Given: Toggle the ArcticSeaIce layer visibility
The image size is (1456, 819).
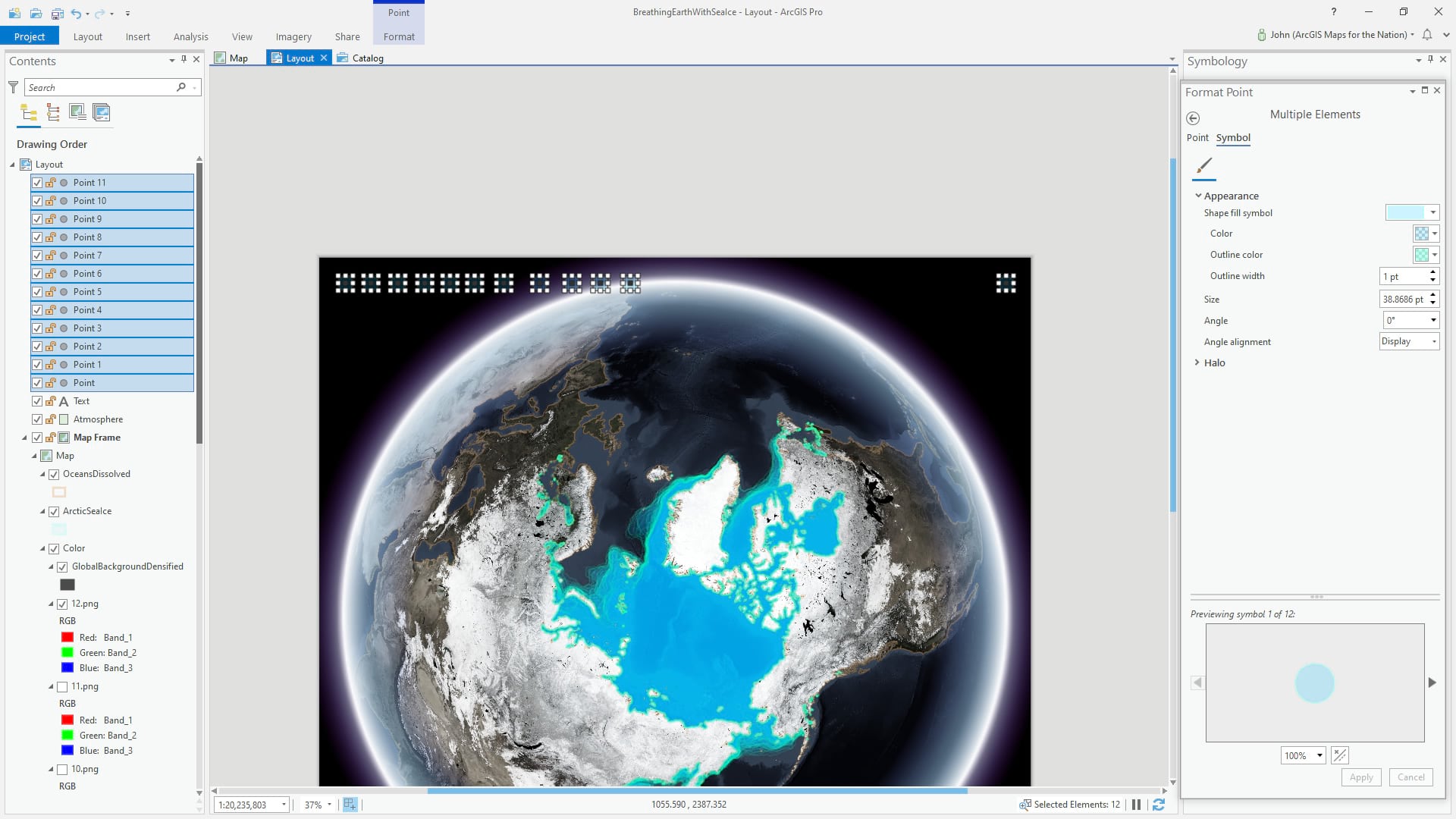Looking at the screenshot, I should 54,512.
